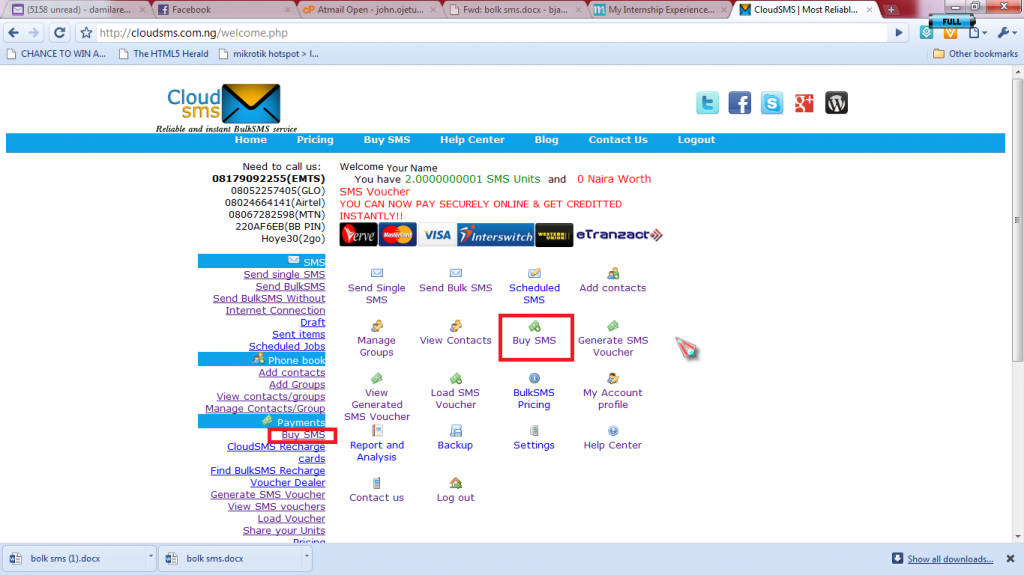Switch to My Internship Experience browser tab
This screenshot has height=575, width=1024.
[x=660, y=10]
